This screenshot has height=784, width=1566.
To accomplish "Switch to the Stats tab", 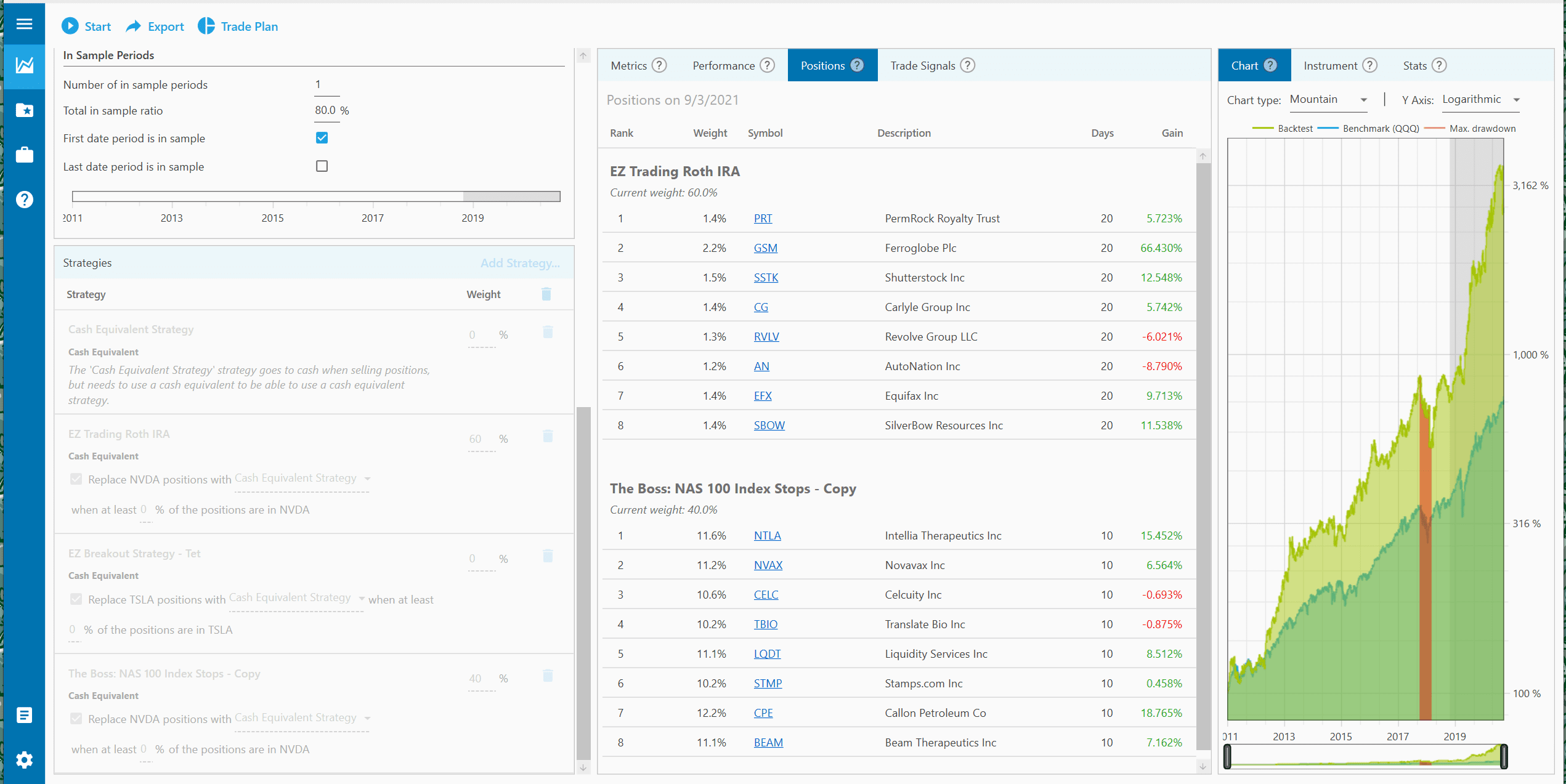I will pyautogui.click(x=1414, y=66).
